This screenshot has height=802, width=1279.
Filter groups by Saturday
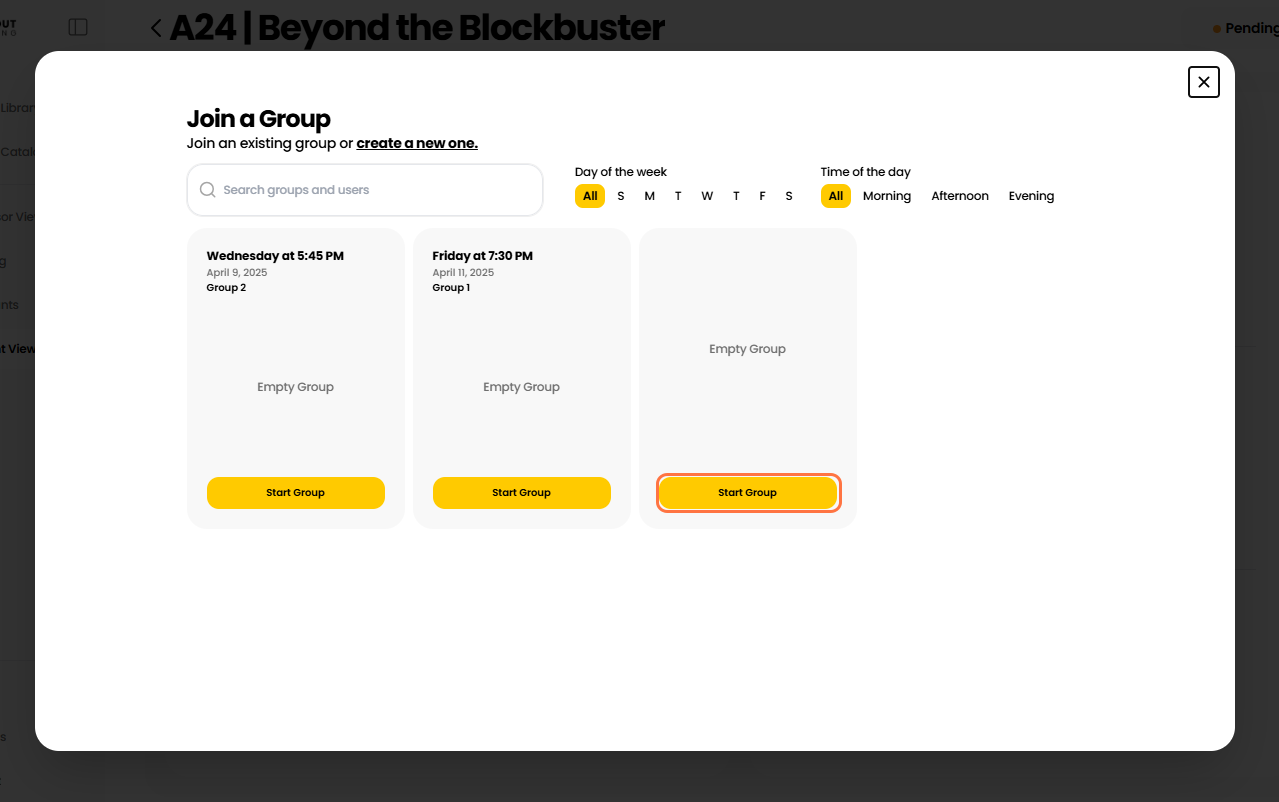point(789,196)
